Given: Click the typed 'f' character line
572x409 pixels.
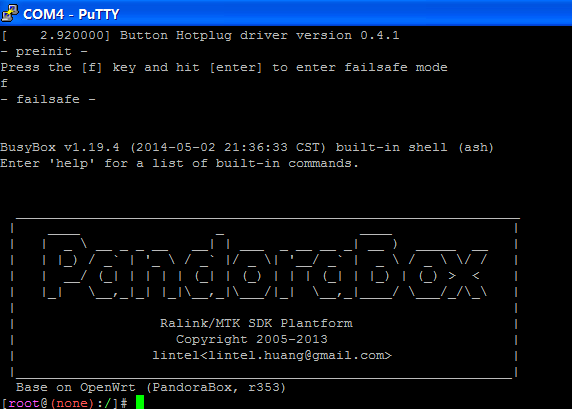Looking at the screenshot, I should [x=4, y=83].
